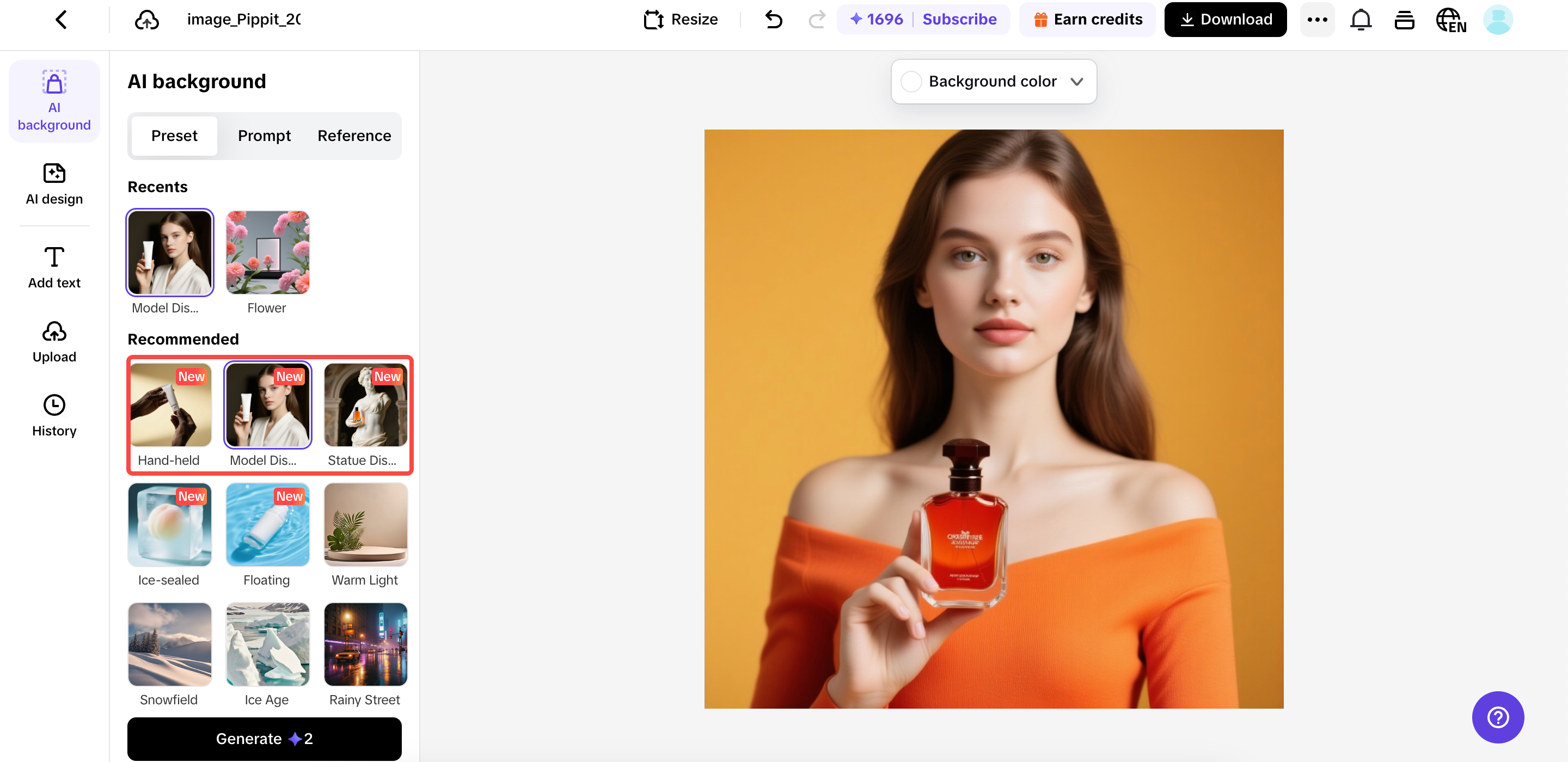Screen dimensions: 1568x762
Task: Open the Resize options
Action: tap(681, 20)
